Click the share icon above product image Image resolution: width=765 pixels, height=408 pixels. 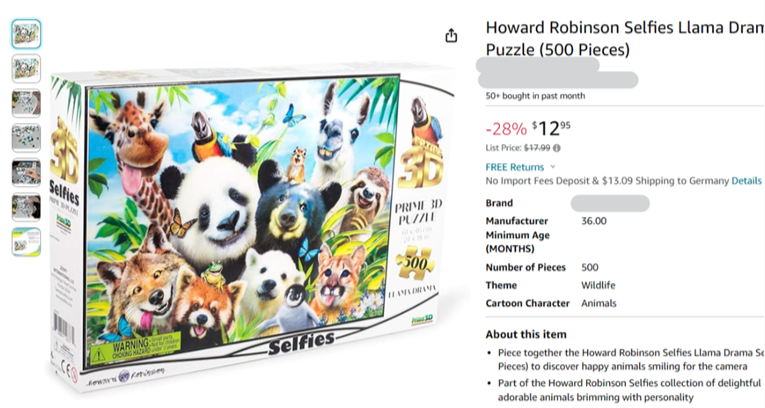point(451,36)
